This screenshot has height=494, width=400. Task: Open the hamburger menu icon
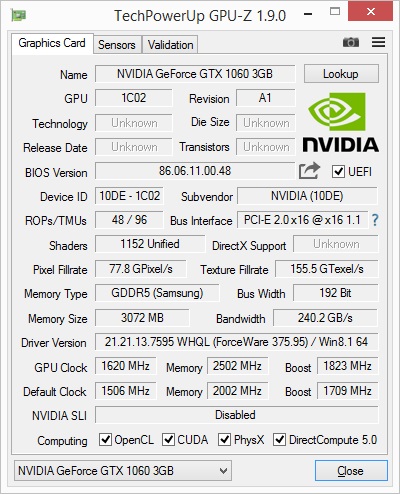(378, 42)
